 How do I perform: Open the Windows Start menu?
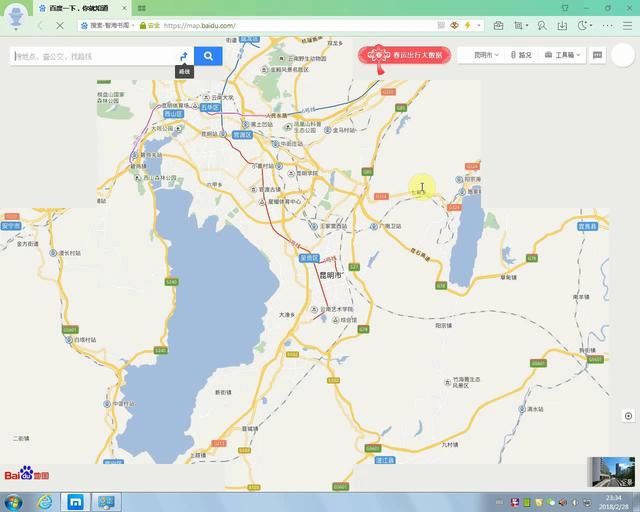tap(12, 502)
